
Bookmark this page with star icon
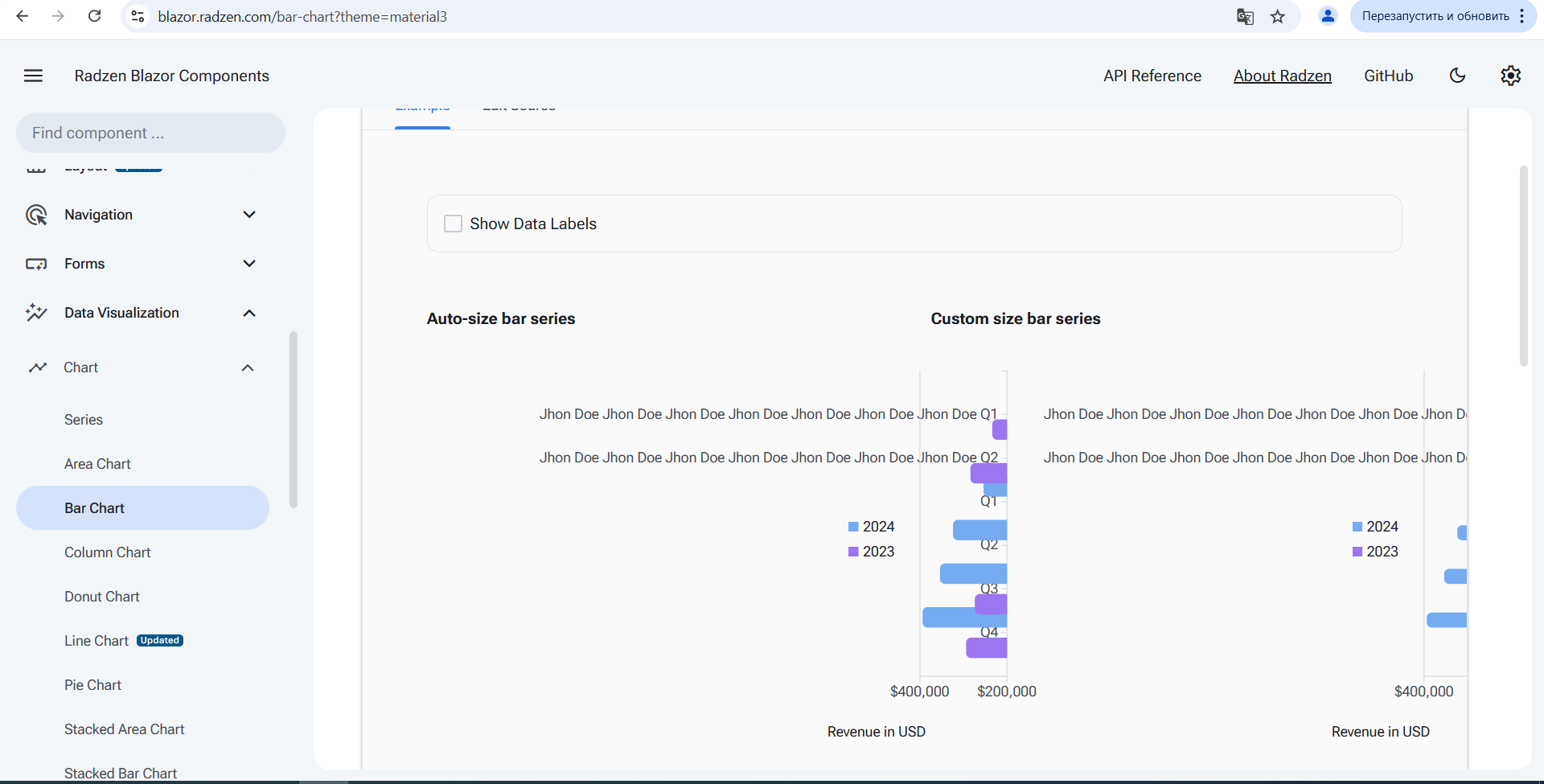pos(1278,17)
